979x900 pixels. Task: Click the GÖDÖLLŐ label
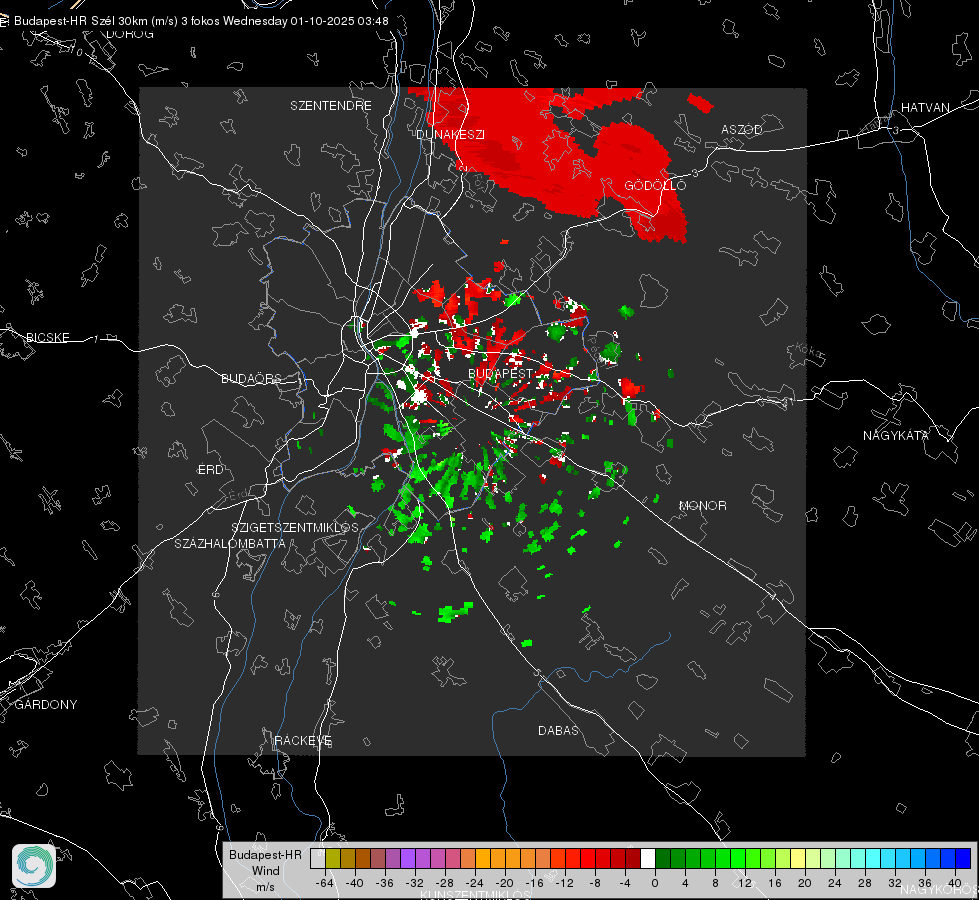click(655, 185)
